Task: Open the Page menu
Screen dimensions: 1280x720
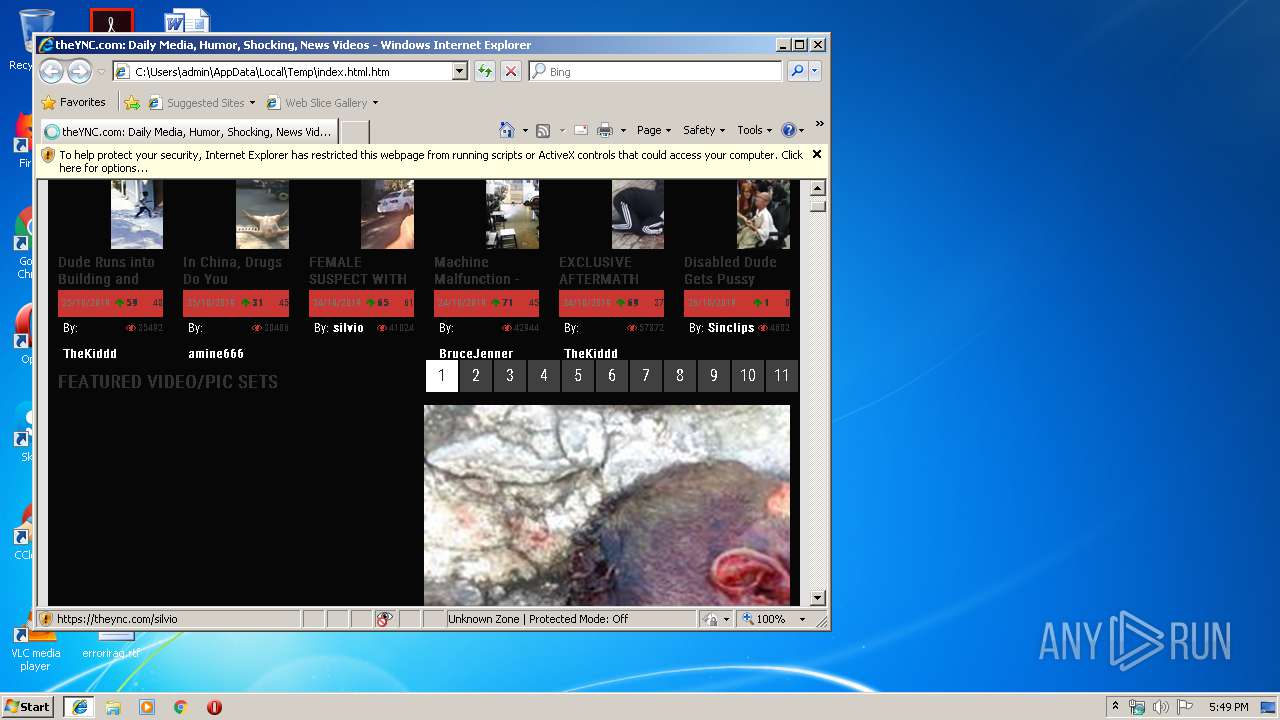Action: coord(653,130)
